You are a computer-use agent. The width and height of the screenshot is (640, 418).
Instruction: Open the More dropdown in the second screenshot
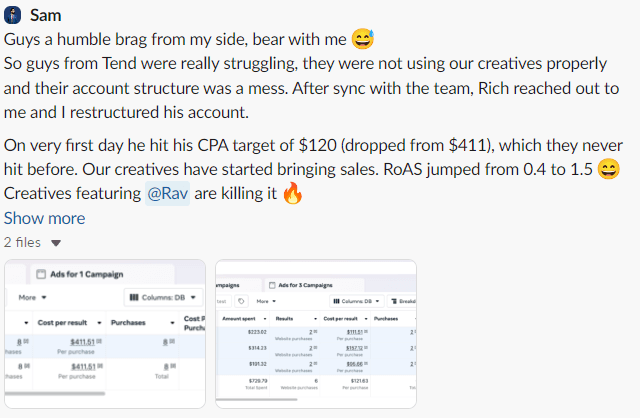pyautogui.click(x=266, y=301)
